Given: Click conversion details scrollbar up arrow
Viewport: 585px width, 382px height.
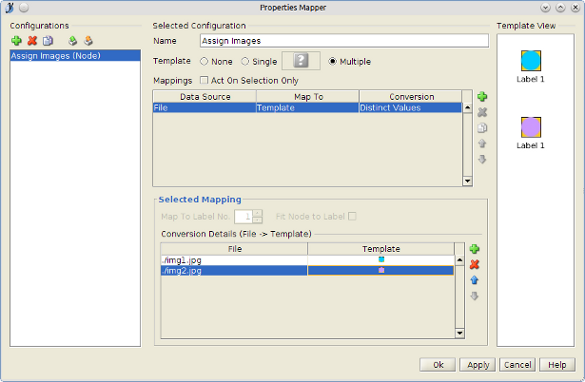Looking at the screenshot, I should click(460, 260).
